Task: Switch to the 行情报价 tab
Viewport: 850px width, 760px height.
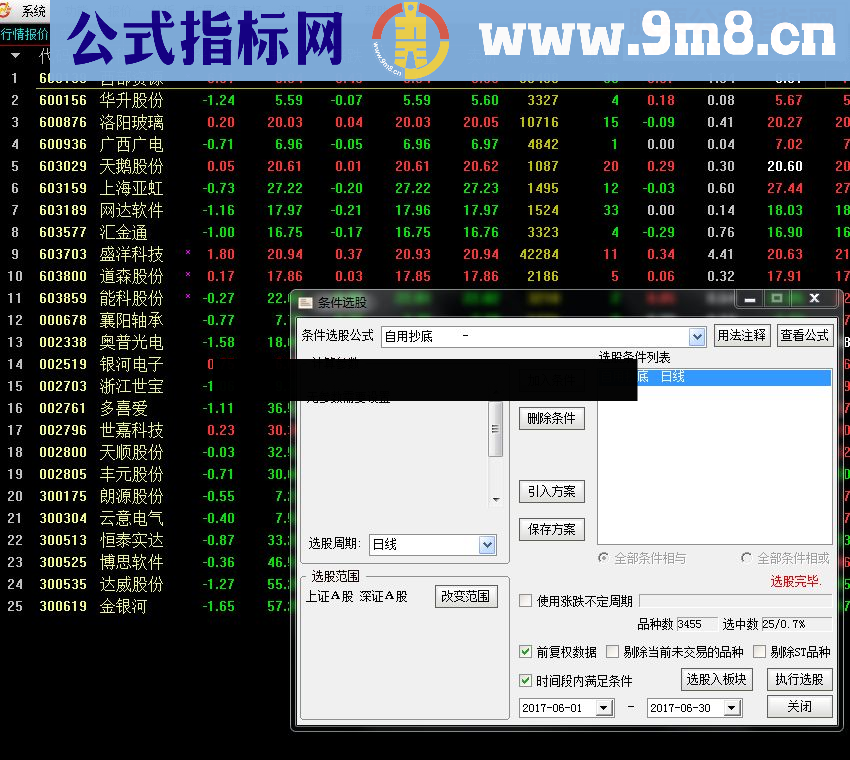Action: [x=24, y=33]
